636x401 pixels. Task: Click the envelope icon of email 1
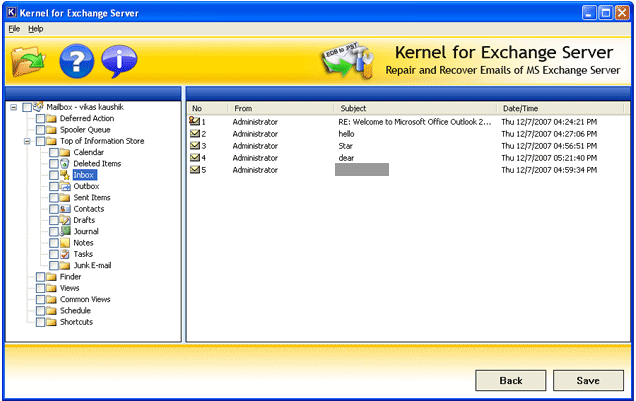tap(195, 121)
